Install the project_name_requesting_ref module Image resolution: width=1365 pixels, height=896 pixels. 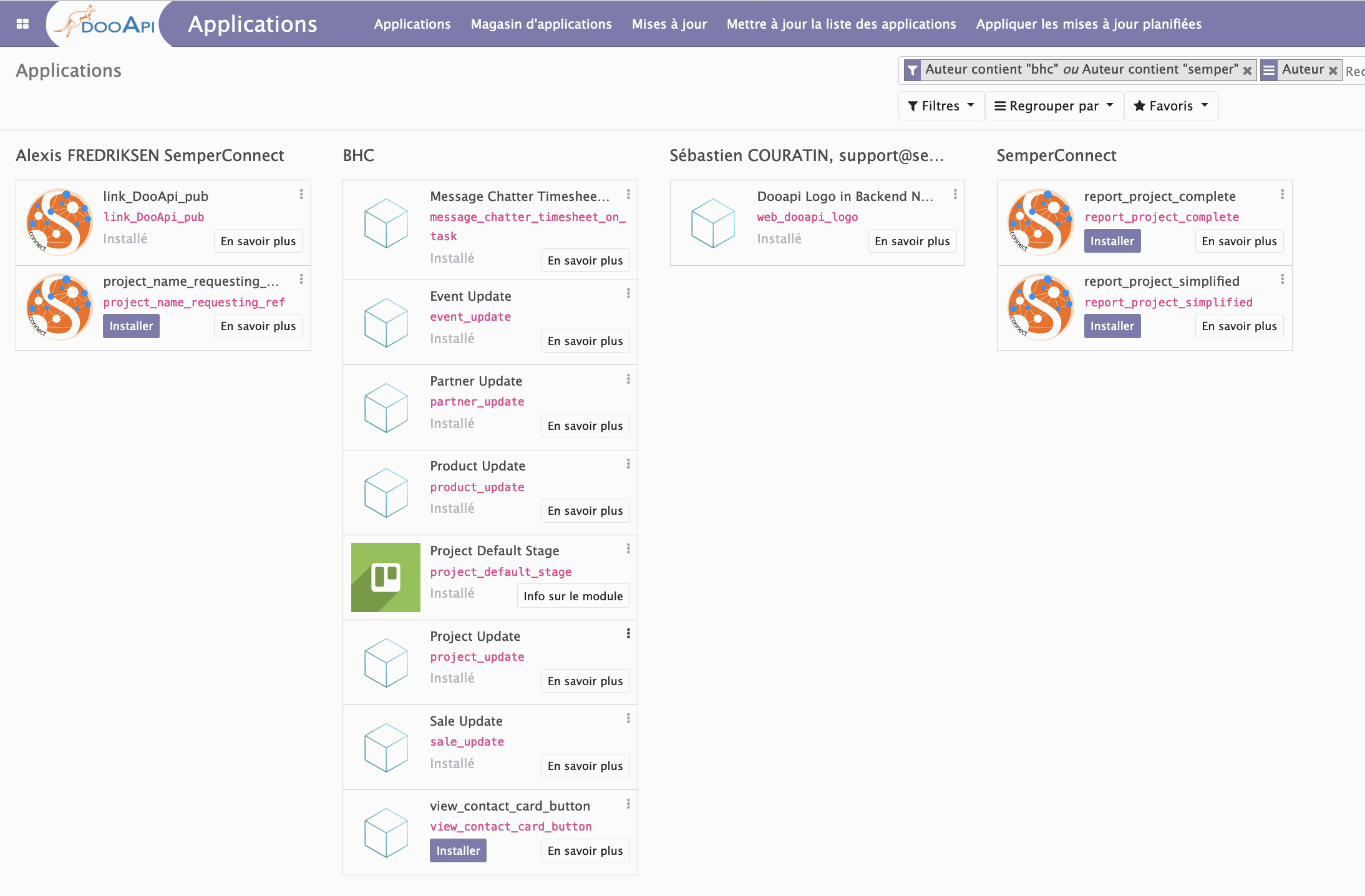pyautogui.click(x=131, y=326)
